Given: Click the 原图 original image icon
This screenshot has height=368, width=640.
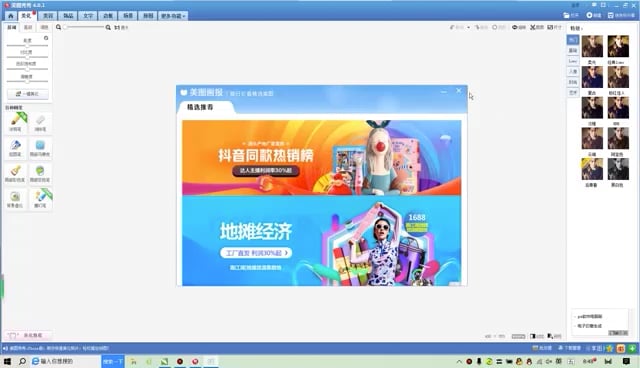Looking at the screenshot, I should point(499,27).
